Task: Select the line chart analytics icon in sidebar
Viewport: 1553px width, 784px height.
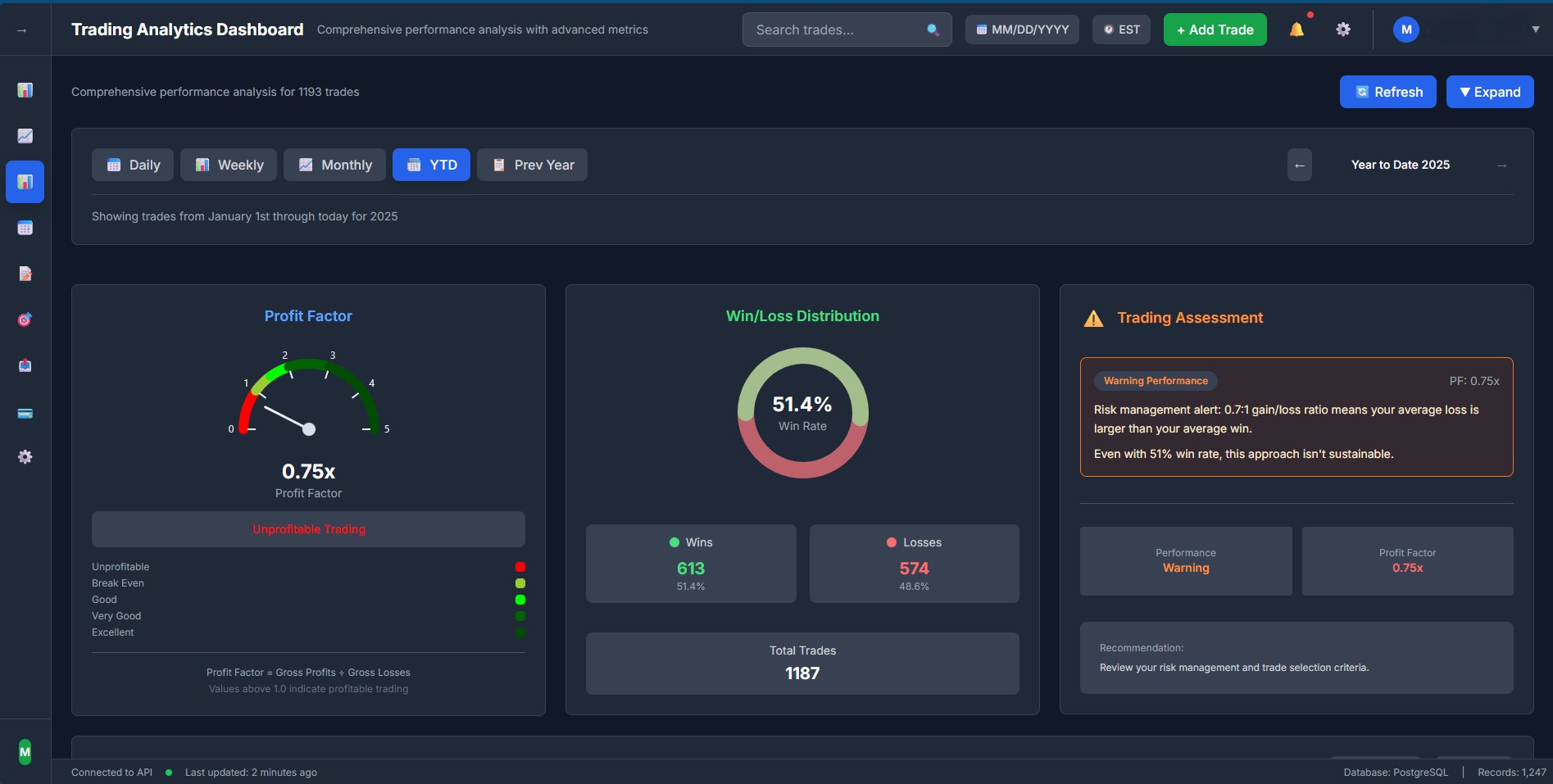Action: (25, 136)
